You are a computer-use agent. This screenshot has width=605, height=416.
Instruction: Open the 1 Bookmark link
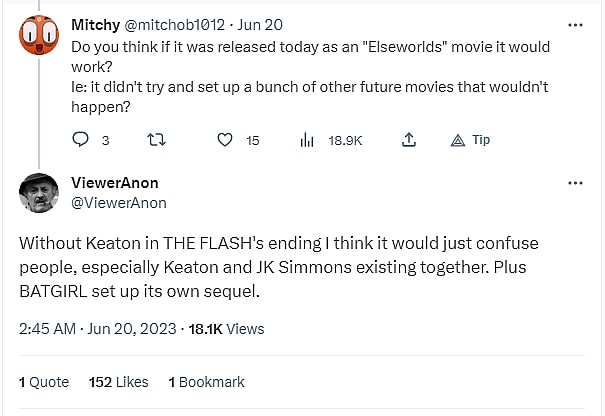(x=206, y=382)
